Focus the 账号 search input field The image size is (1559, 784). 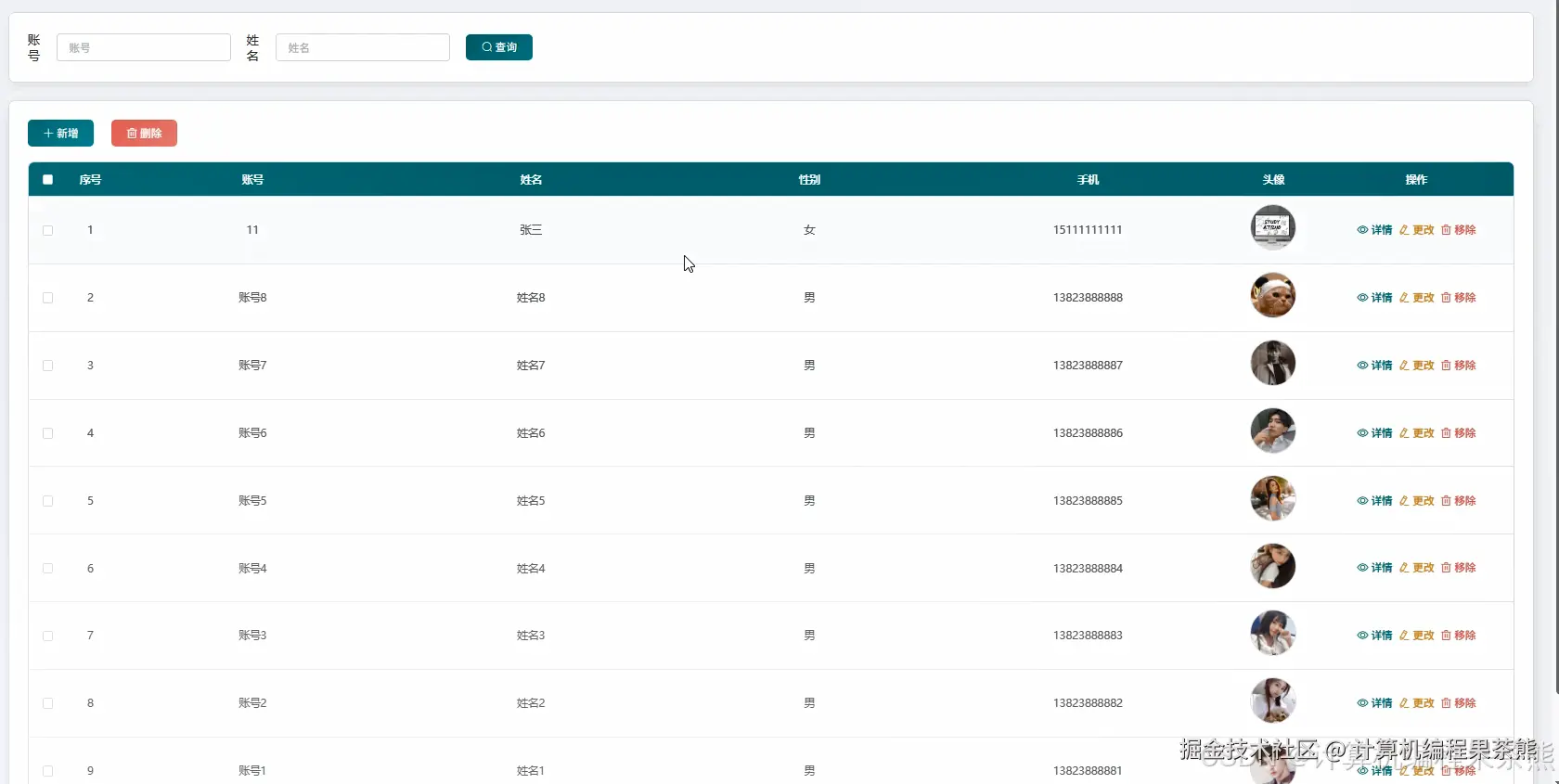click(x=144, y=47)
